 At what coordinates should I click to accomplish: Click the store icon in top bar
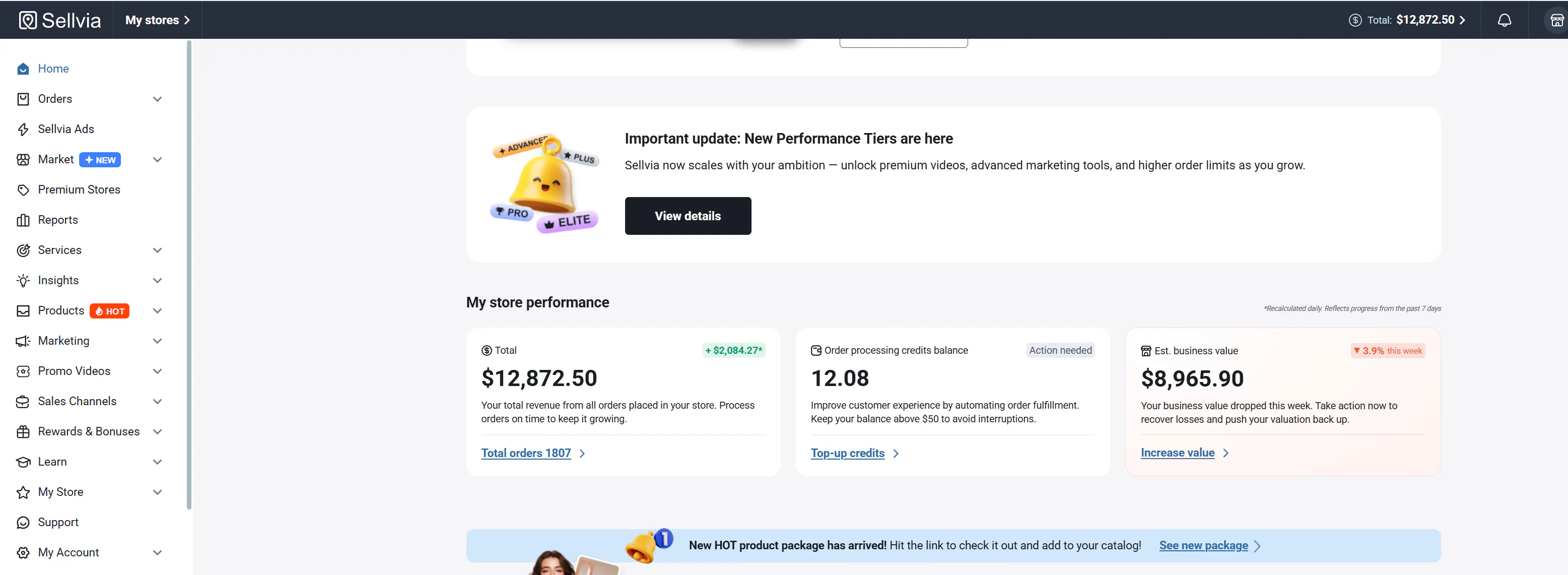pyautogui.click(x=1556, y=20)
